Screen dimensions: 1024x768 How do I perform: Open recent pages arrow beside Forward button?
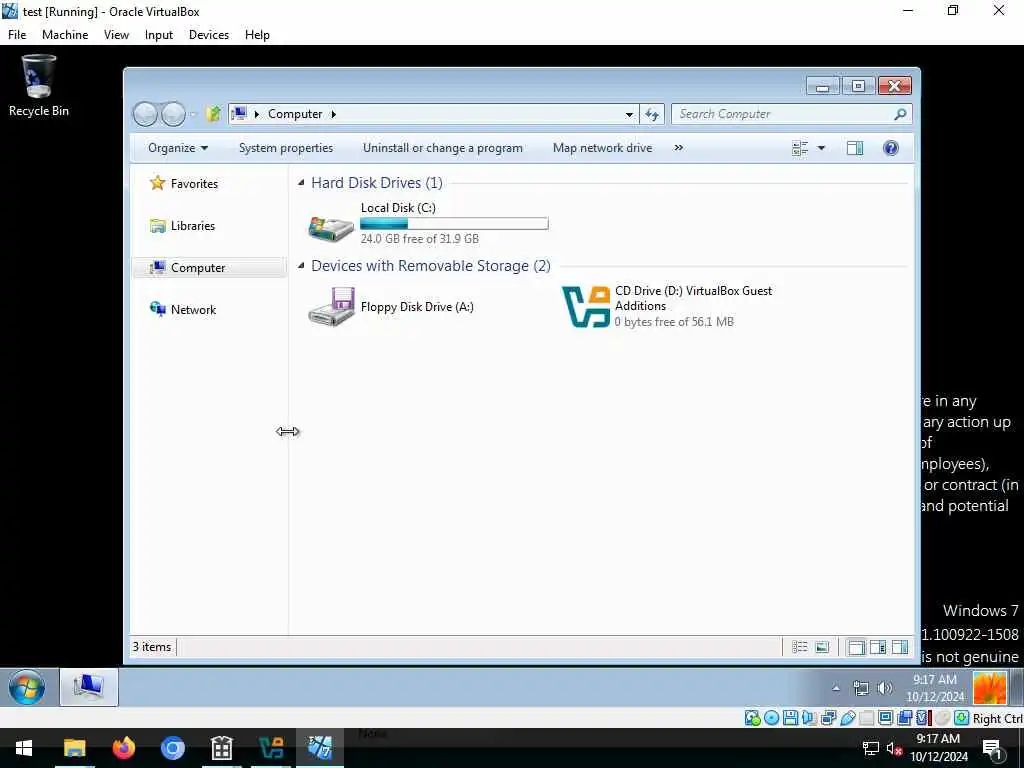point(193,115)
